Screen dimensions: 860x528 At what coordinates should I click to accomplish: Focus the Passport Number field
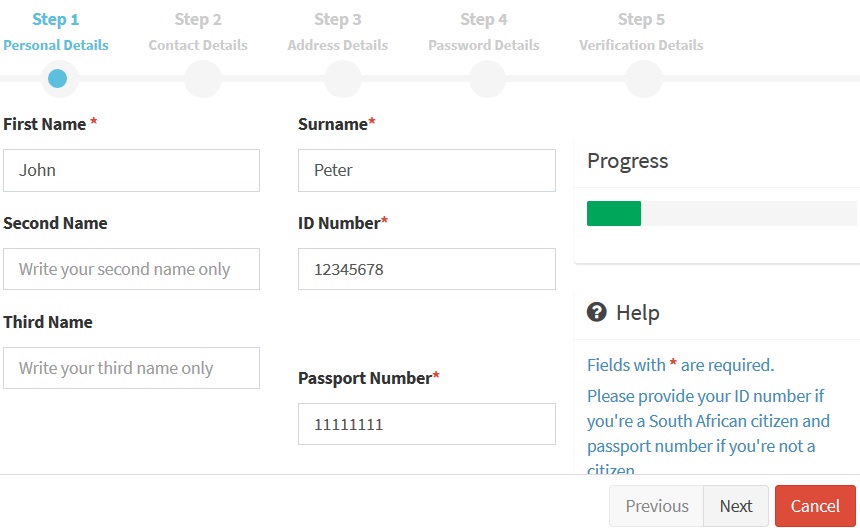point(426,424)
